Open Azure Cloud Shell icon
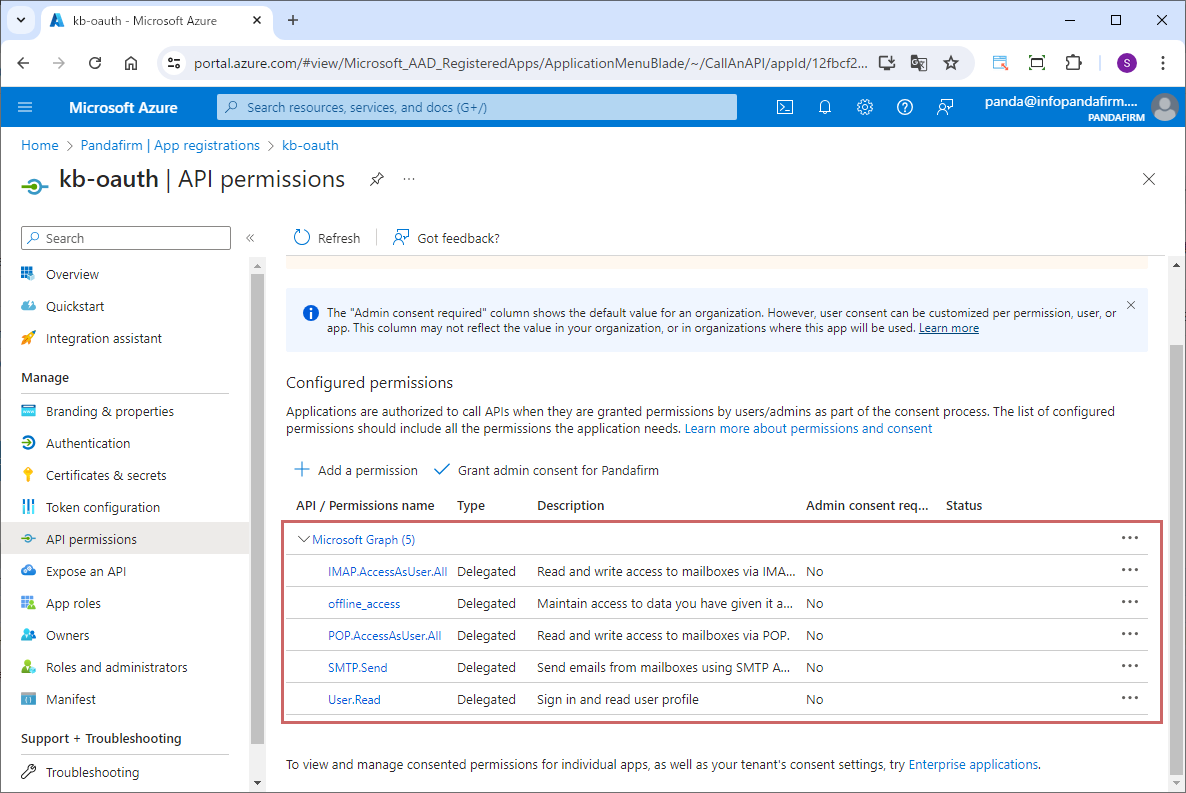Image resolution: width=1186 pixels, height=793 pixels. point(785,107)
